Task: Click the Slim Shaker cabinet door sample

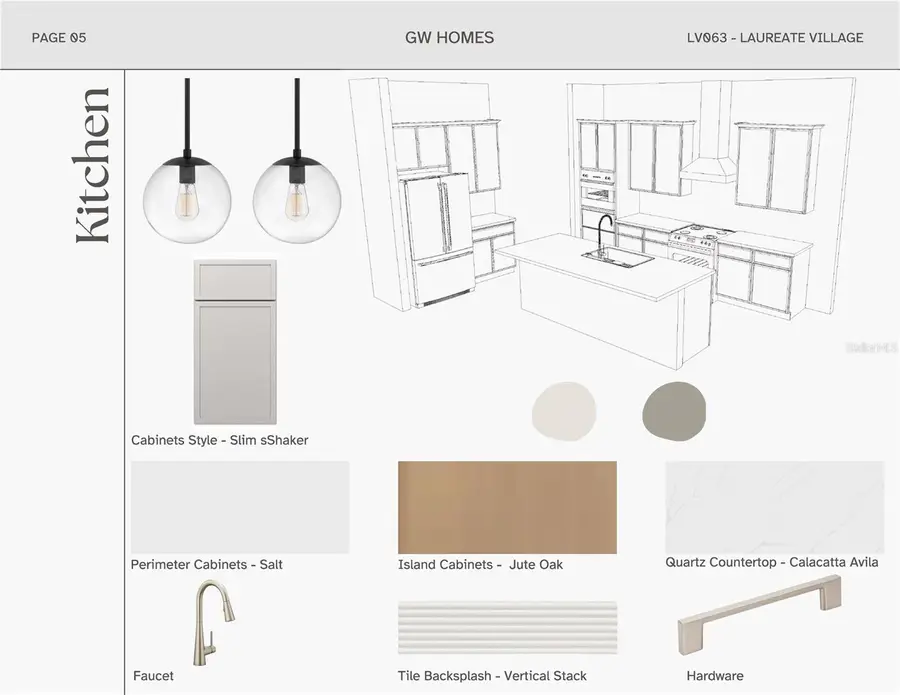Action: [x=235, y=343]
